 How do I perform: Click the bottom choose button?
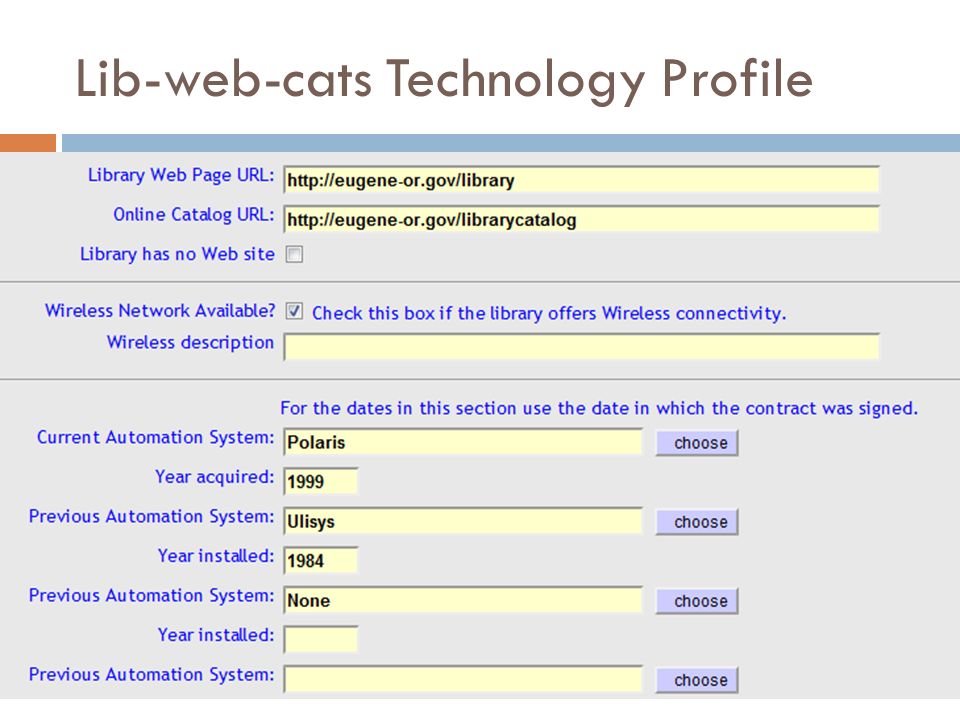click(697, 680)
